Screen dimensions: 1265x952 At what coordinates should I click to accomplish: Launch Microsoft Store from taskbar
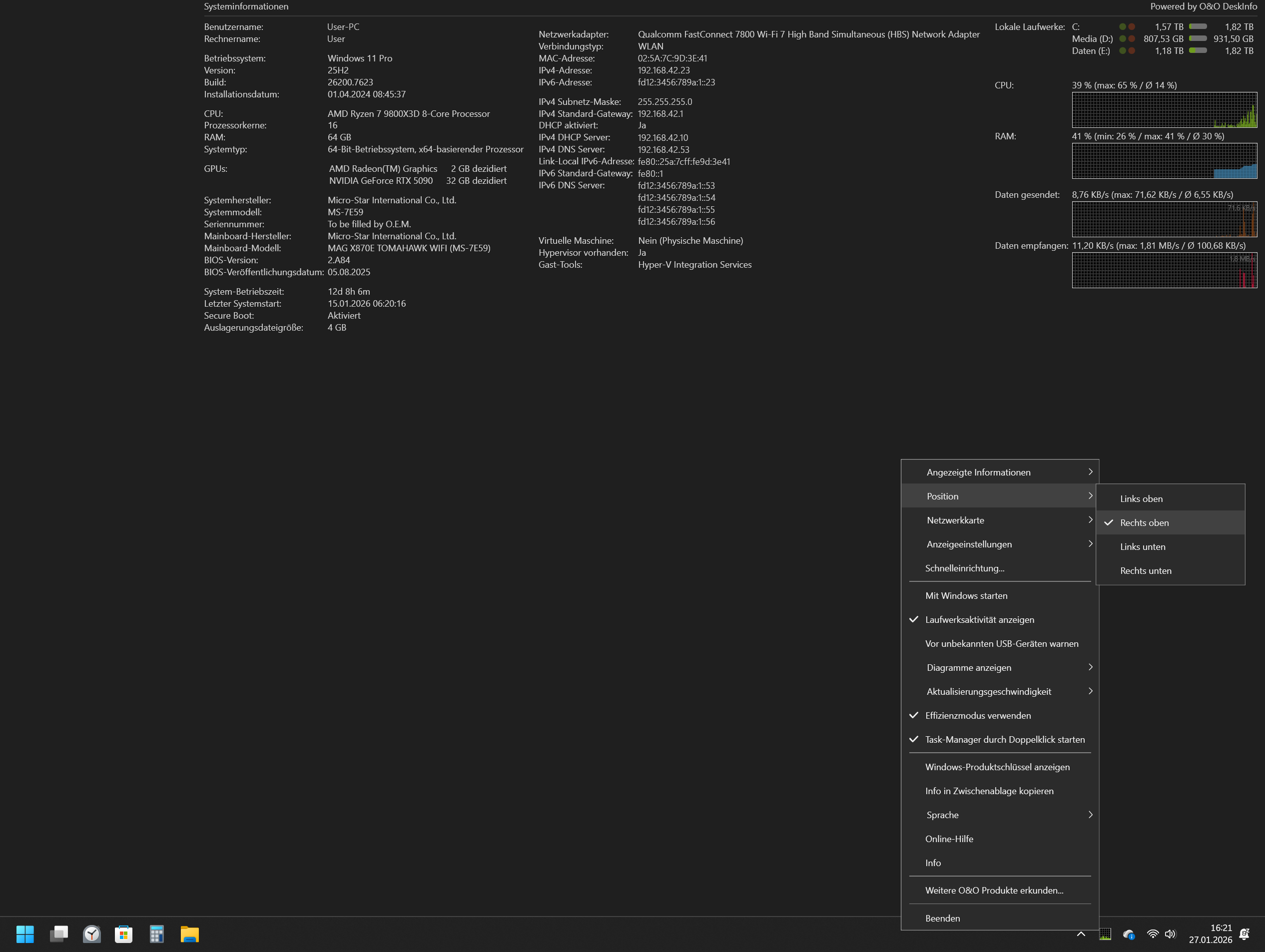(123, 935)
